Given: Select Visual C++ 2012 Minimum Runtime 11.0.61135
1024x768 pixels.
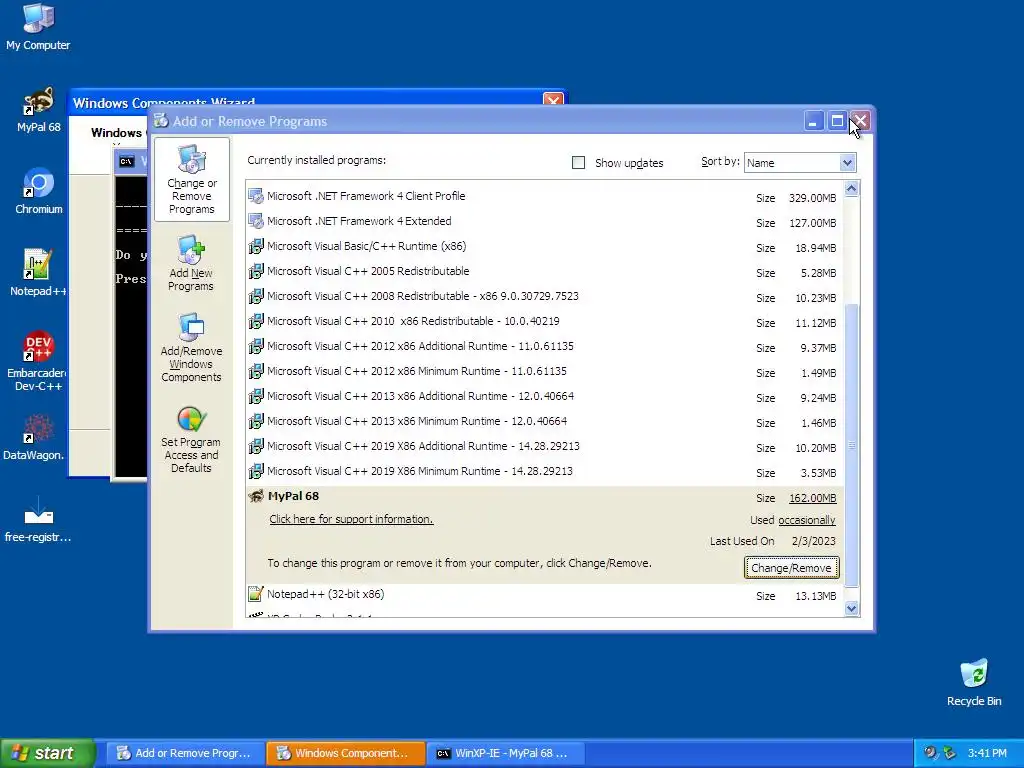Looking at the screenshot, I should pyautogui.click(x=545, y=372).
